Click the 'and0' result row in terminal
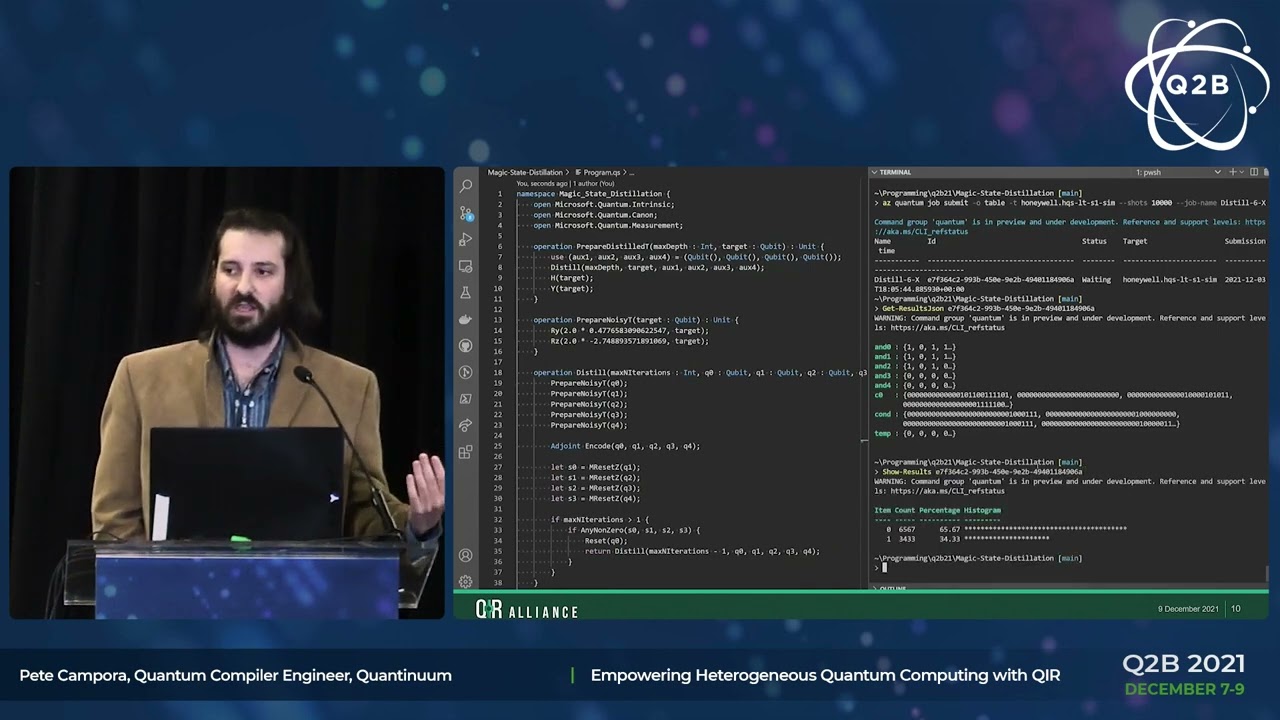The image size is (1280, 720). [x=915, y=347]
